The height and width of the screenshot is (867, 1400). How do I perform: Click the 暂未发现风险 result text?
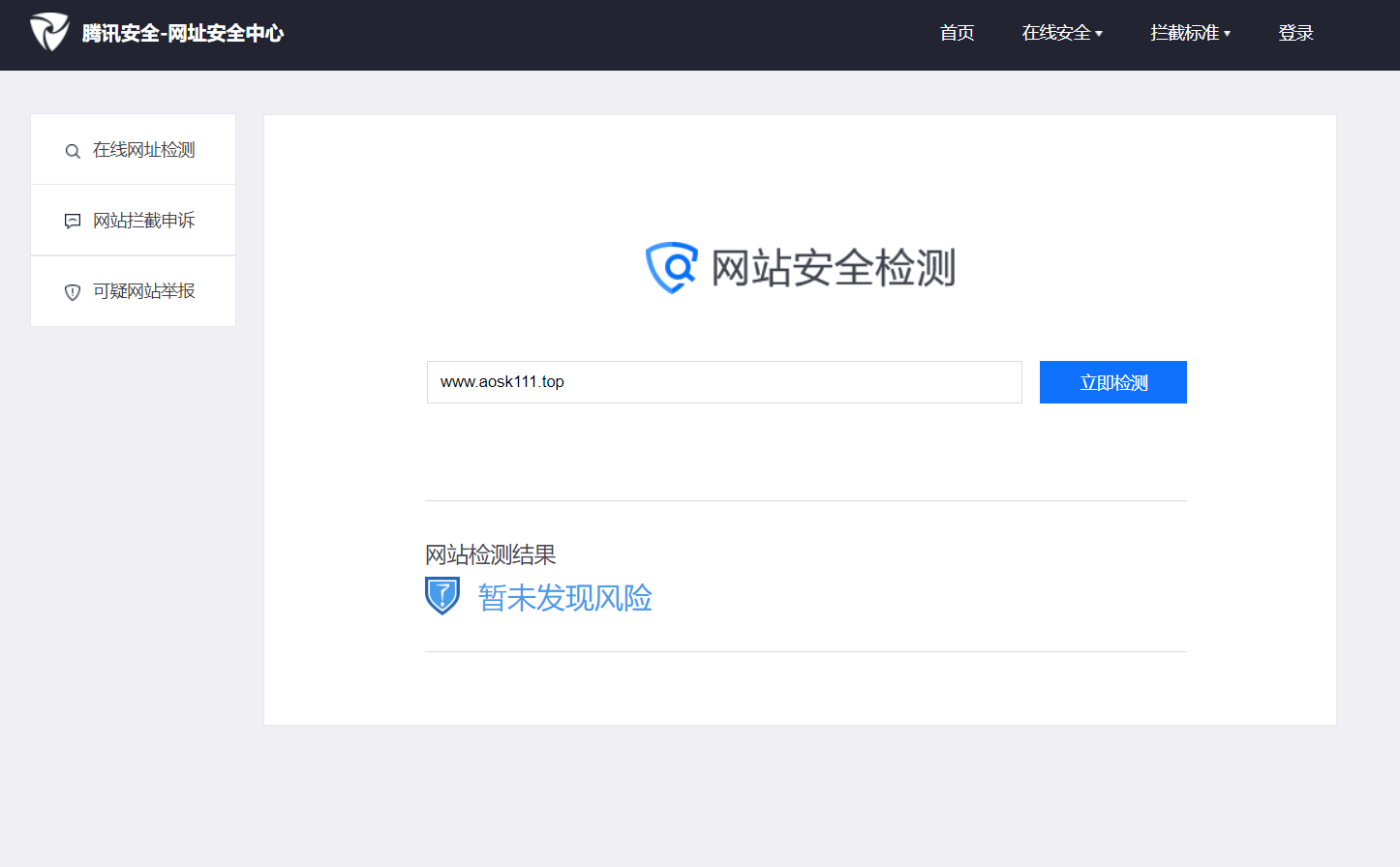(565, 598)
